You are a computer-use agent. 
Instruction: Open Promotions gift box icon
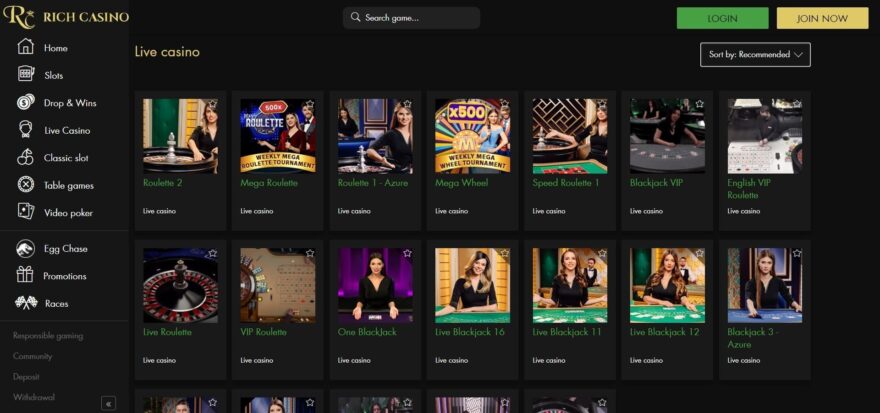[26, 276]
